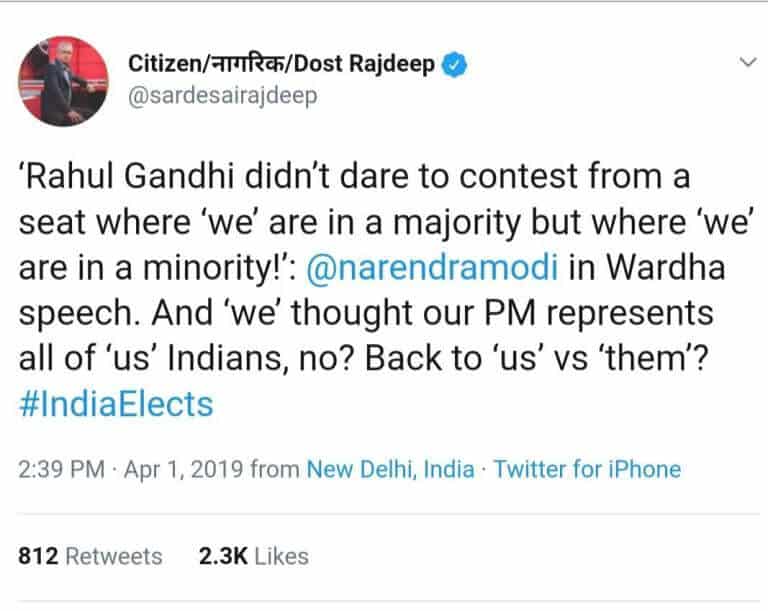Viewport: 768px width, 611px height.
Task: Click the blue verified badge
Action: click(456, 64)
